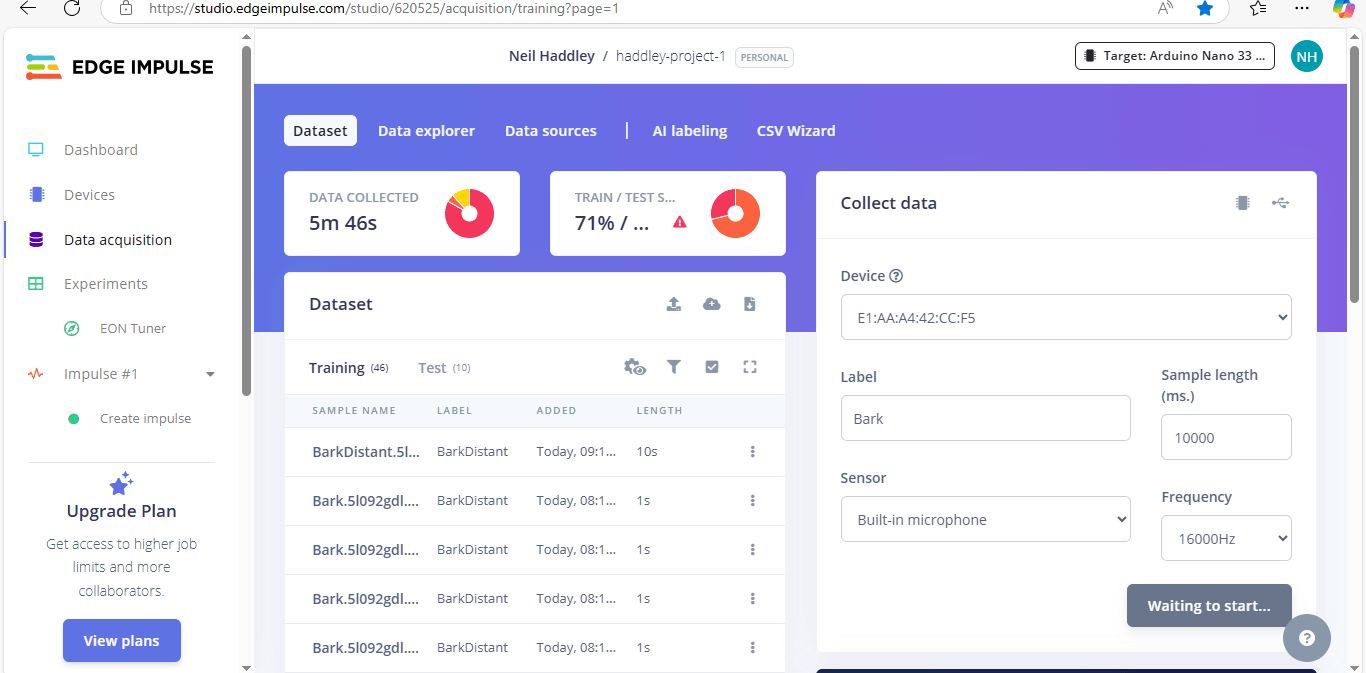Click the filter samples funnel icon
The width and height of the screenshot is (1366, 673).
(674, 367)
